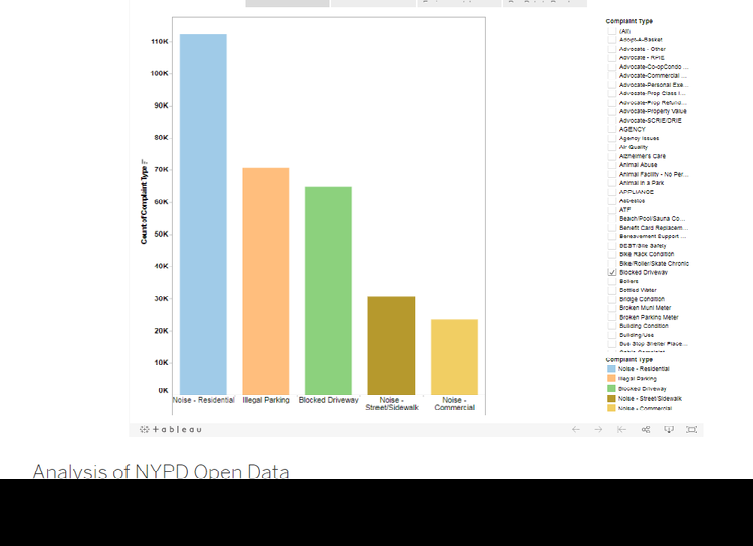Uncheck the Blocked Driveway filter checkbox
Screen dimensions: 753x546
coord(612,272)
